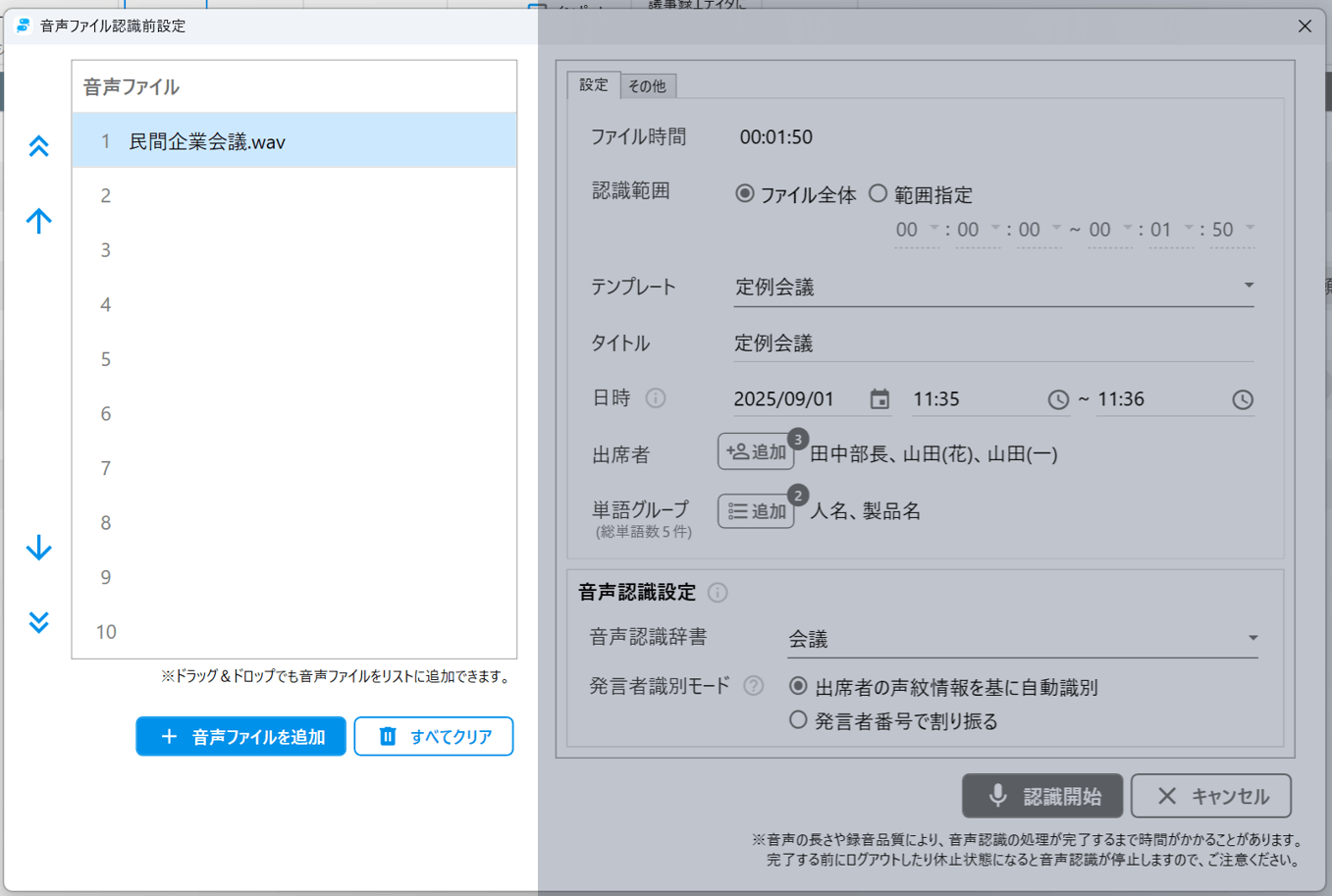Move selected audio file up one position
This screenshot has width=1332, height=896.
point(38,221)
